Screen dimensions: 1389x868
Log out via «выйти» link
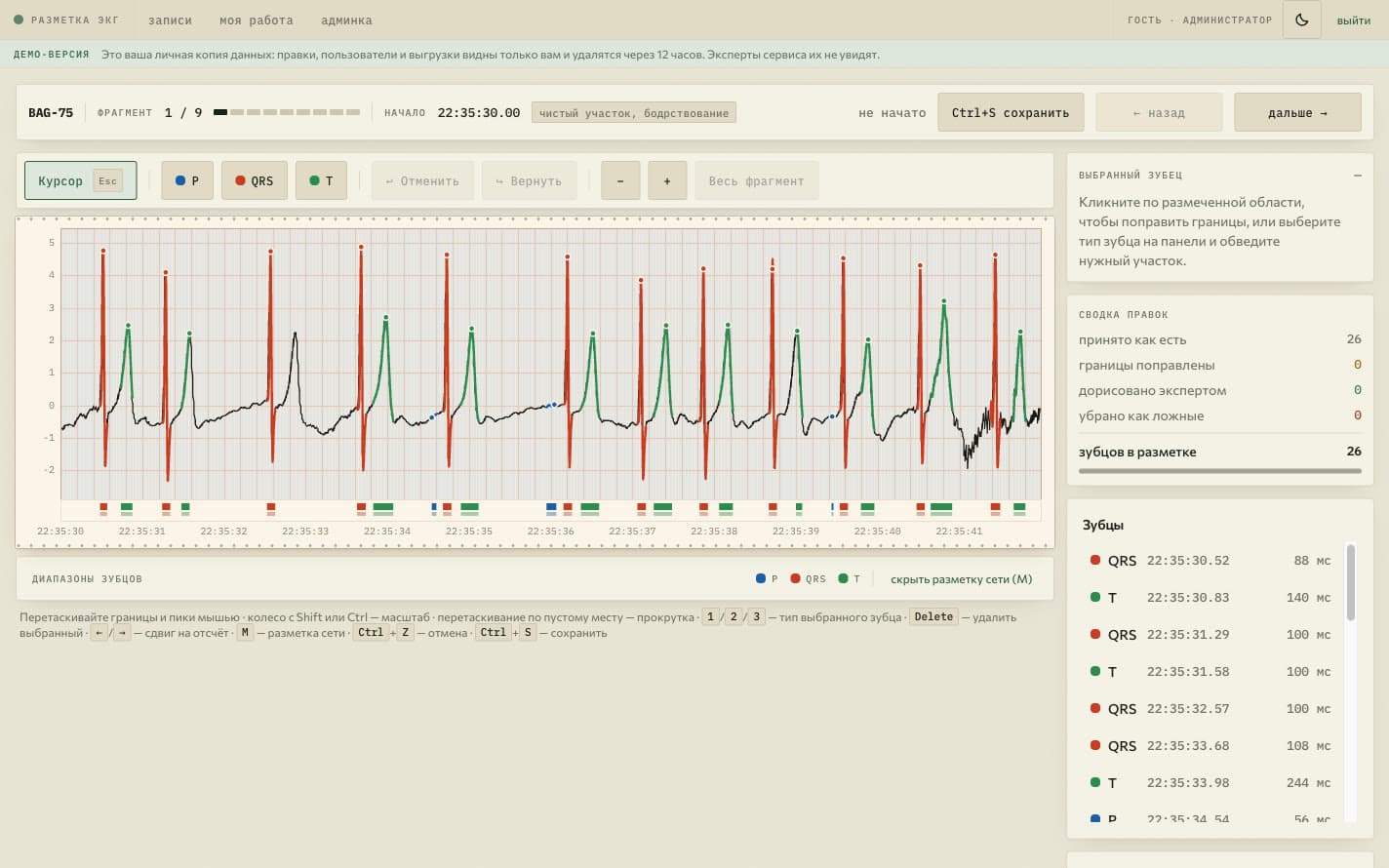[x=1354, y=20]
